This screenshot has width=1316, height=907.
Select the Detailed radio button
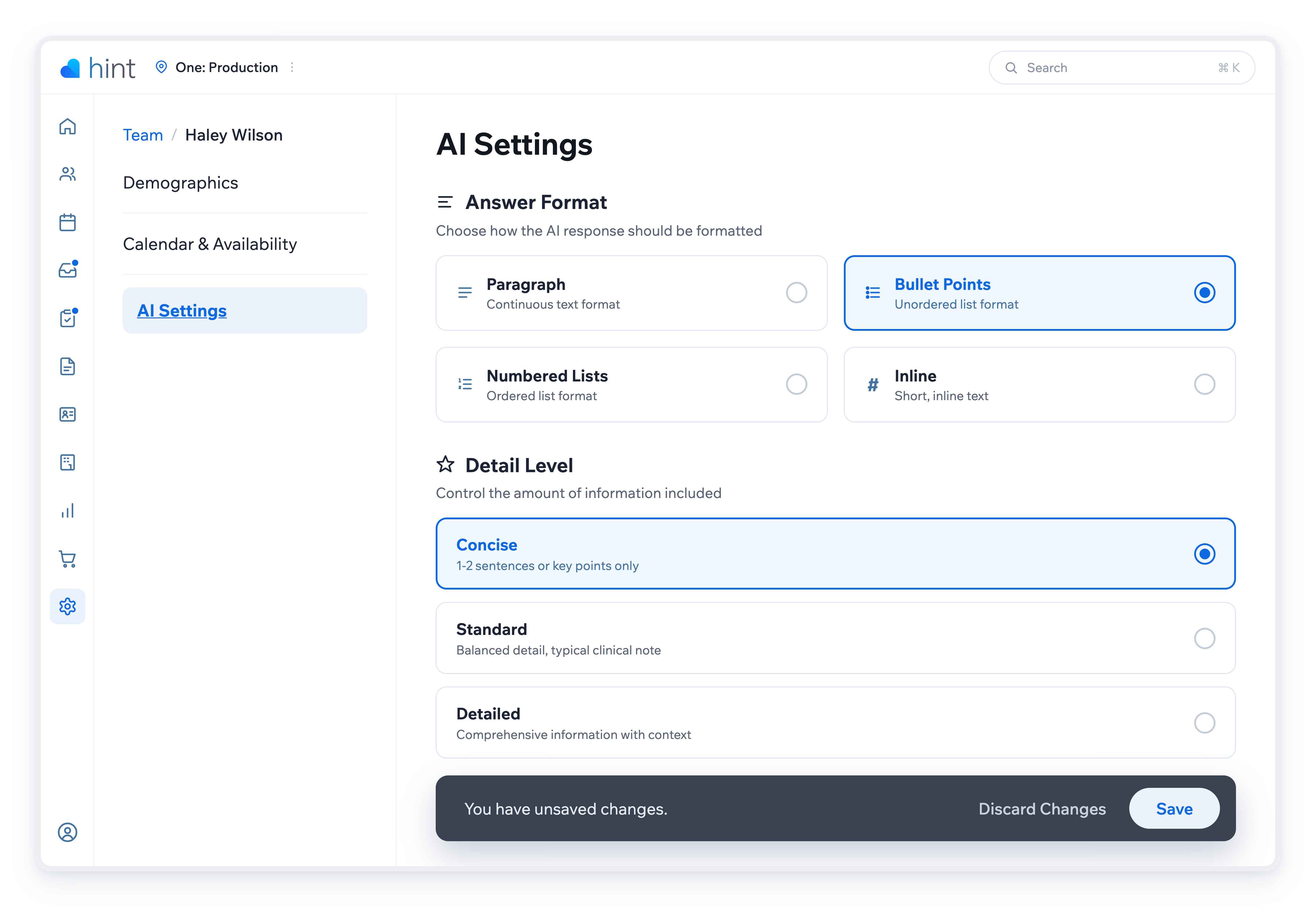[1204, 723]
